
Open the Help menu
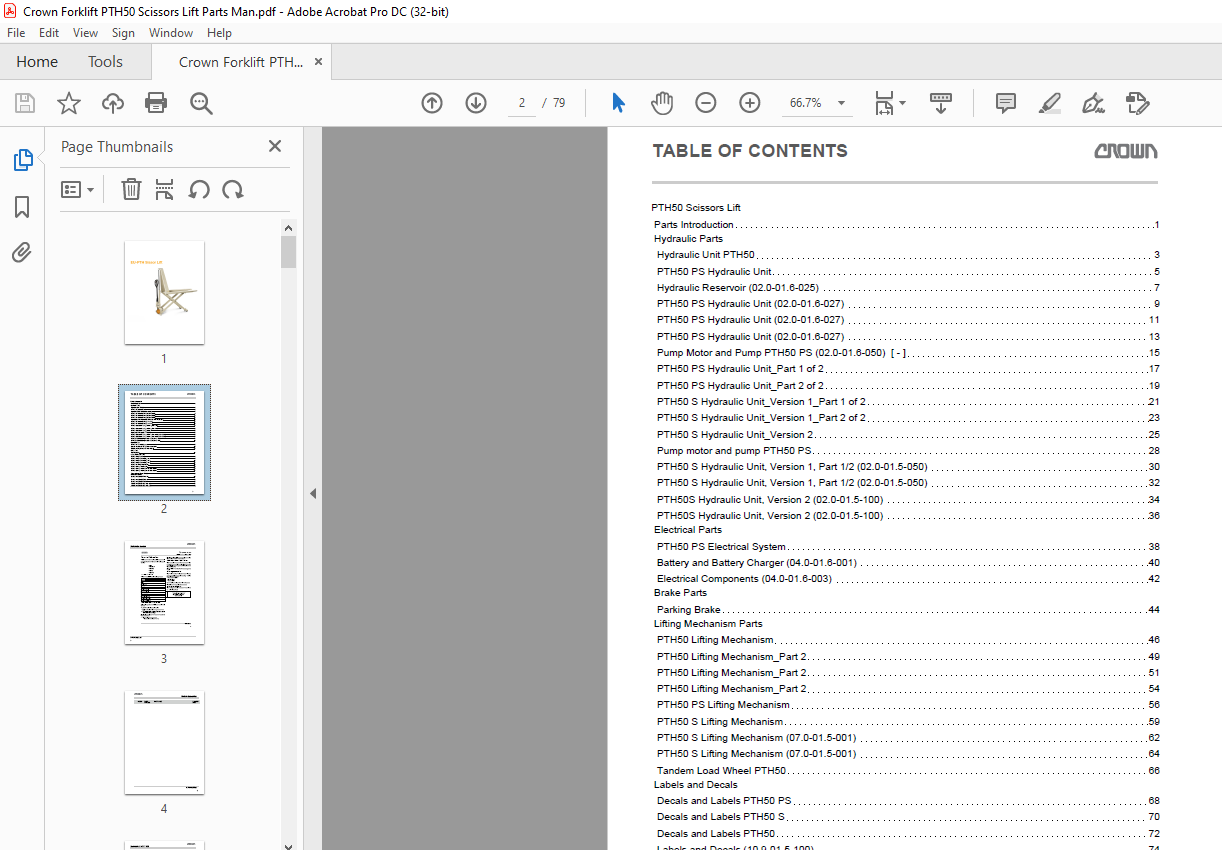coord(219,33)
